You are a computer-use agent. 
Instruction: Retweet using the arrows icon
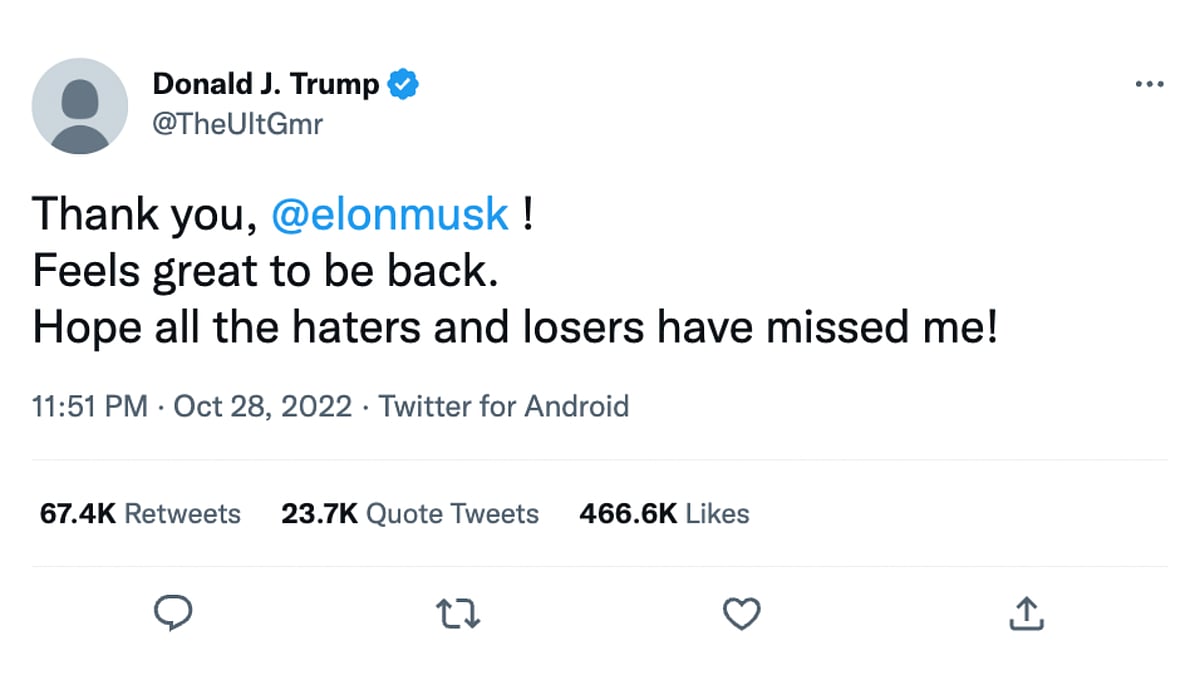[x=461, y=615]
